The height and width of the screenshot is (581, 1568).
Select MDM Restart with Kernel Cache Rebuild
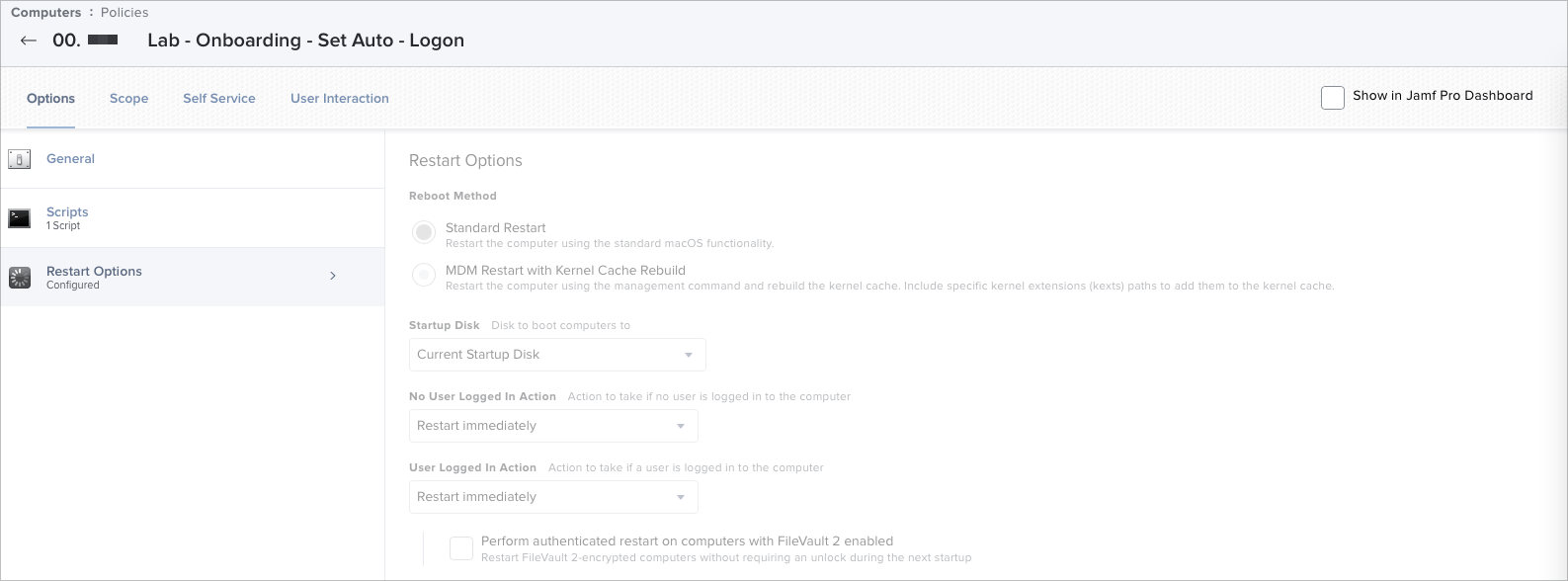coord(424,275)
